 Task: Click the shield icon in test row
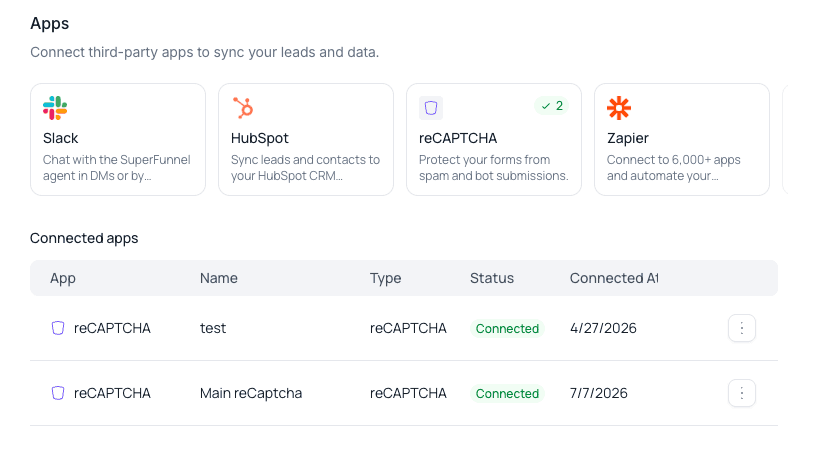click(58, 328)
